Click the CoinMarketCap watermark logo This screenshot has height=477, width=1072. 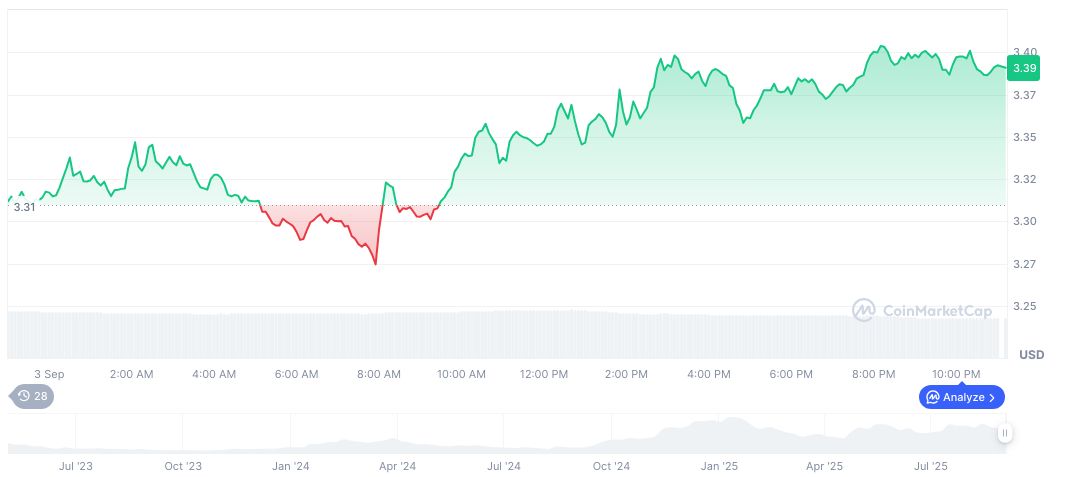864,310
